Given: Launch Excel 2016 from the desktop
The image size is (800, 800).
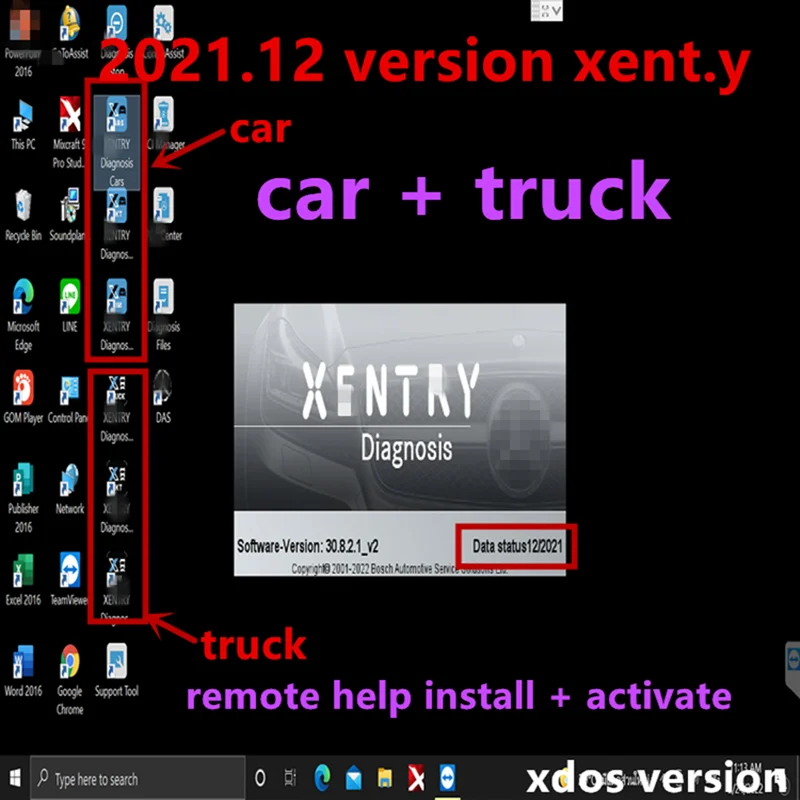Looking at the screenshot, I should pos(23,580).
